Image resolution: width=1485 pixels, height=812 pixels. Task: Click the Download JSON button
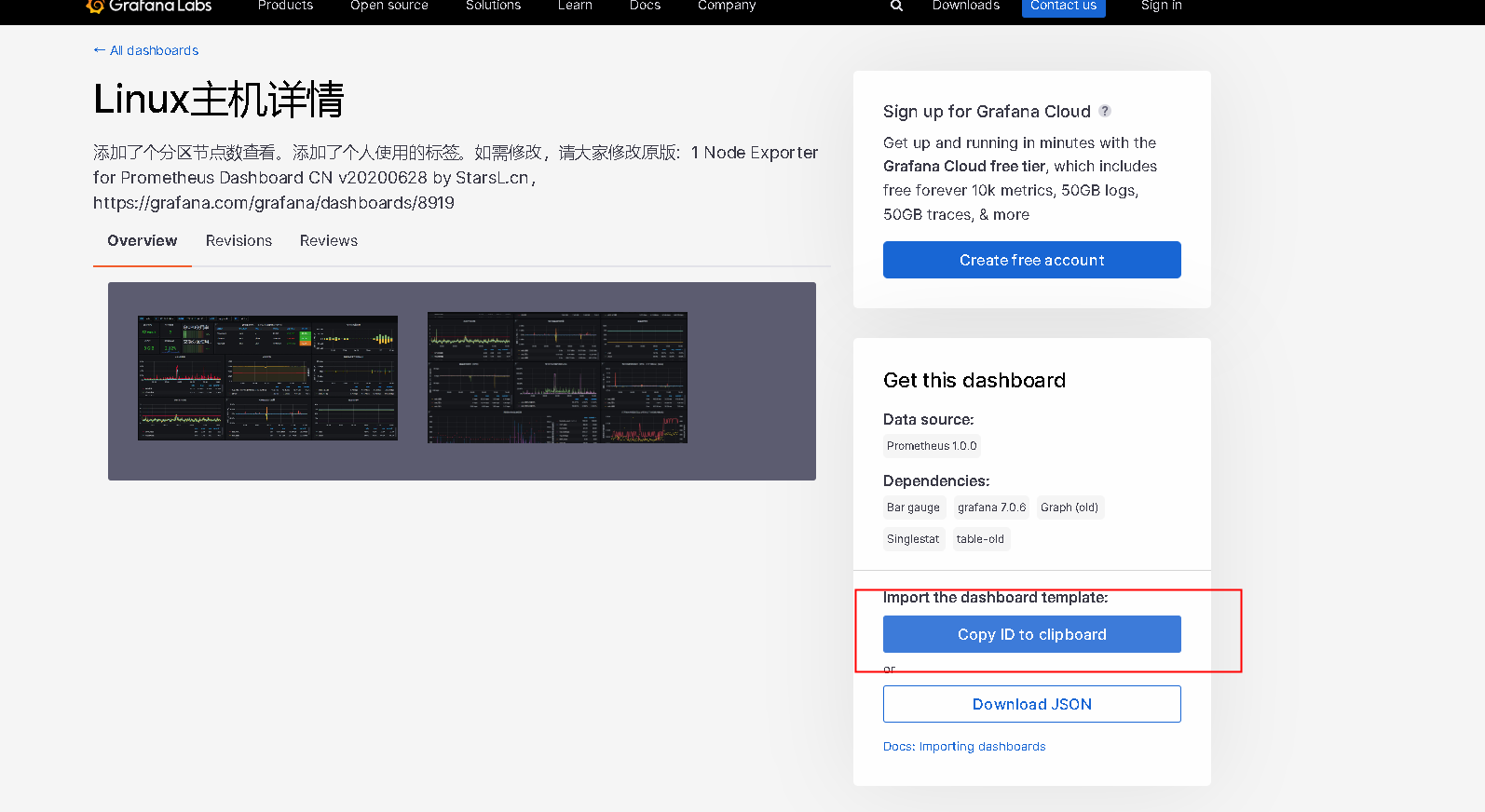pos(1032,704)
